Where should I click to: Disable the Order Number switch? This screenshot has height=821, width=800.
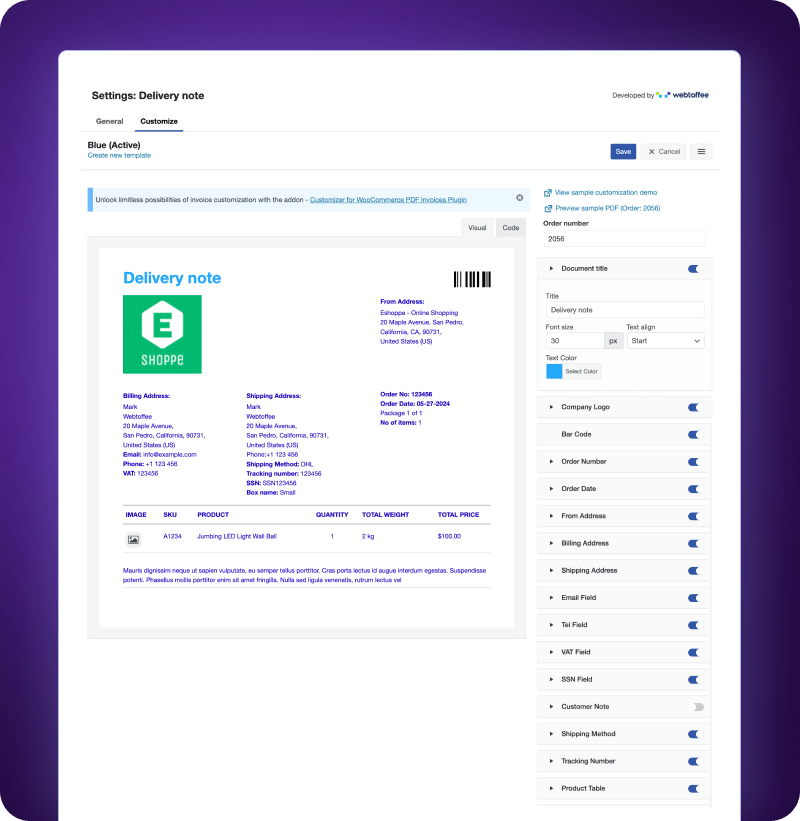point(694,462)
